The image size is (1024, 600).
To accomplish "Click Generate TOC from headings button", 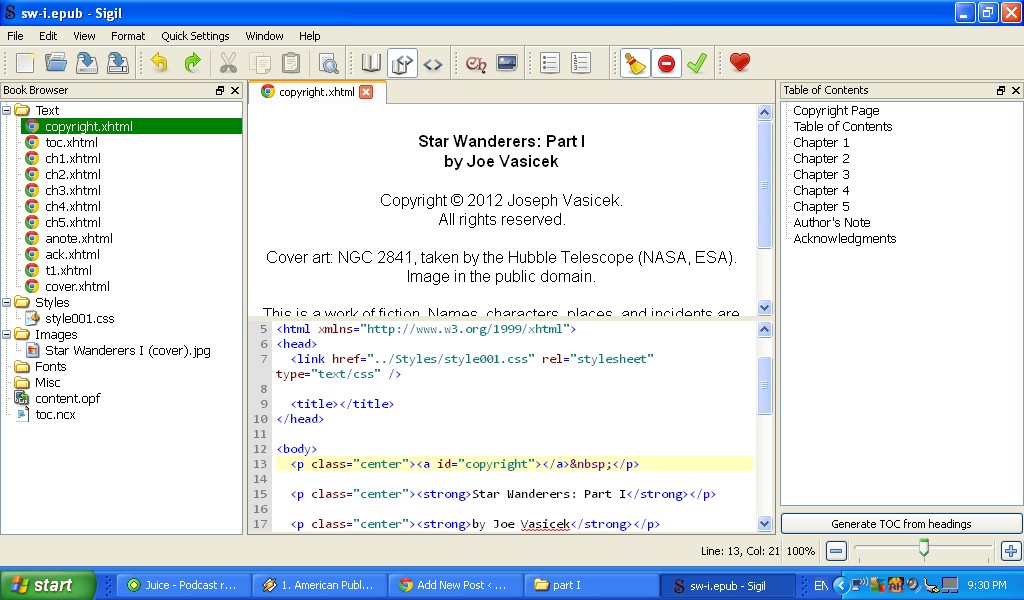I will click(901, 524).
